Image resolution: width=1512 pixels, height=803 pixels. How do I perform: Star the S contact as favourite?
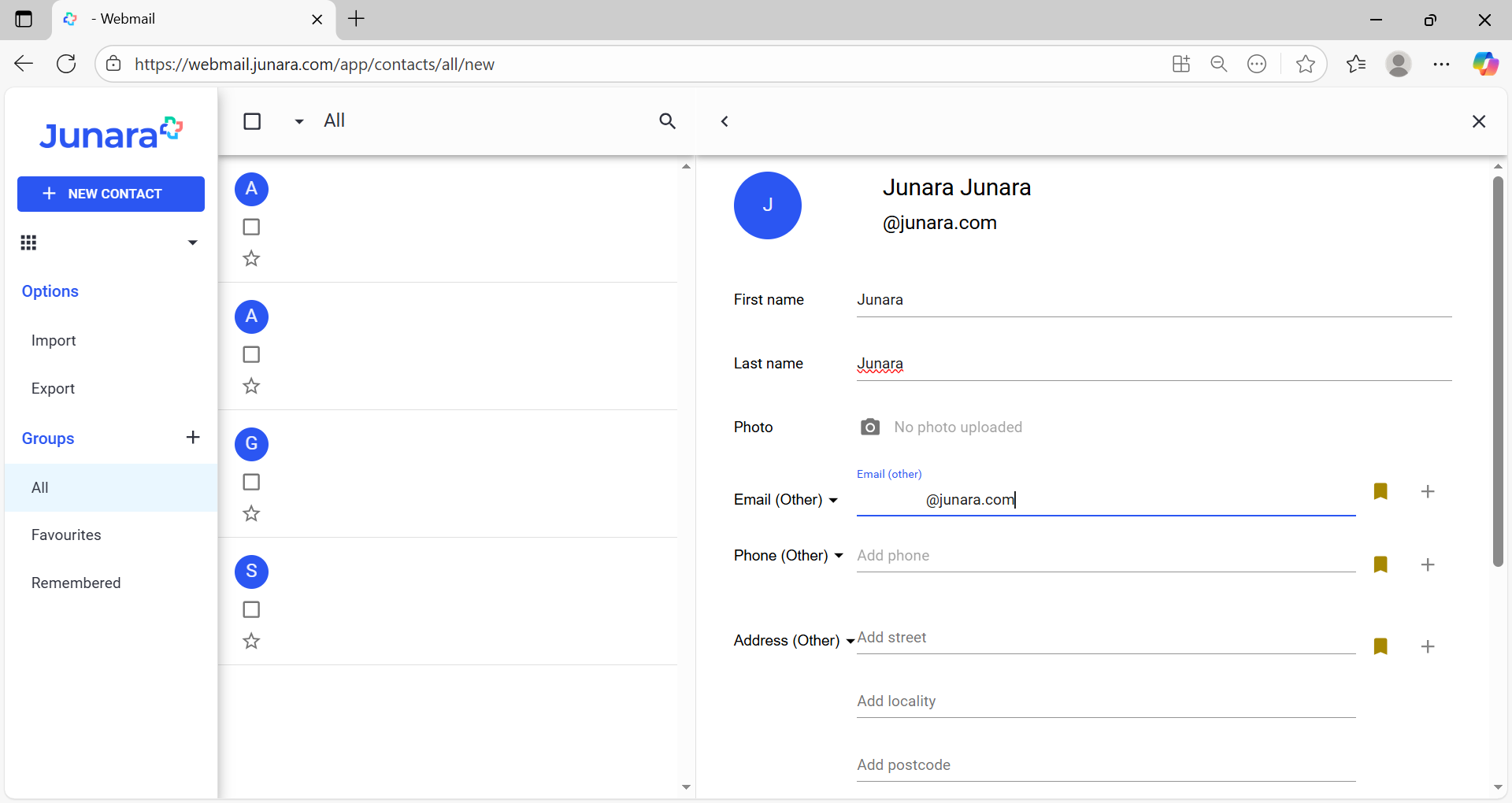[x=251, y=641]
